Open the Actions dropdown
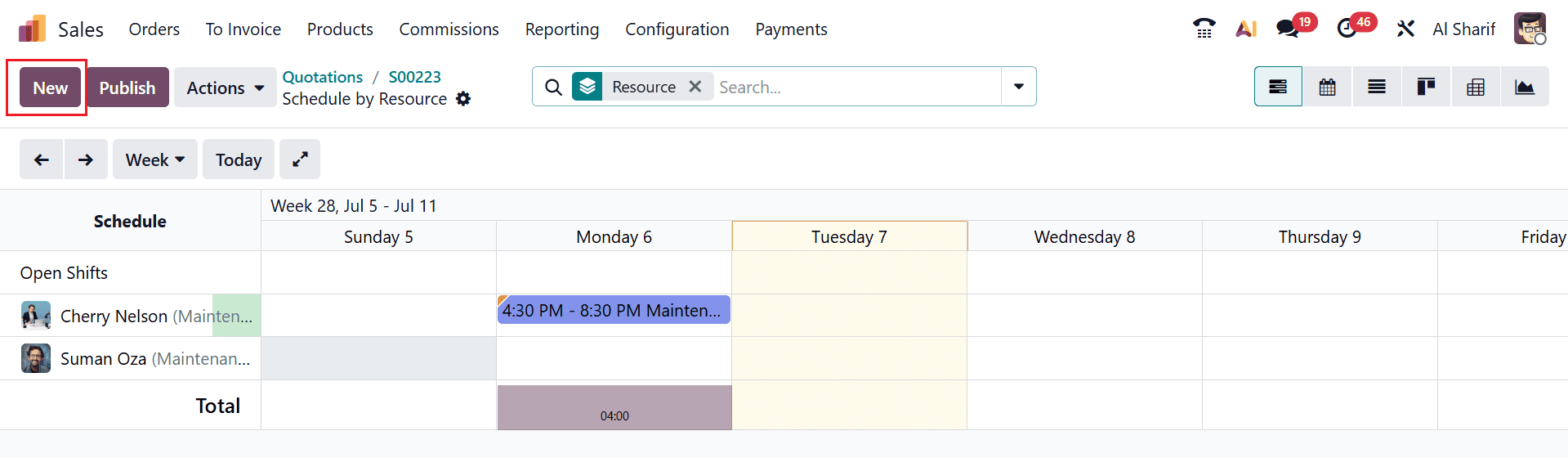Viewport: 1568px width, 458px height. pyautogui.click(x=225, y=88)
